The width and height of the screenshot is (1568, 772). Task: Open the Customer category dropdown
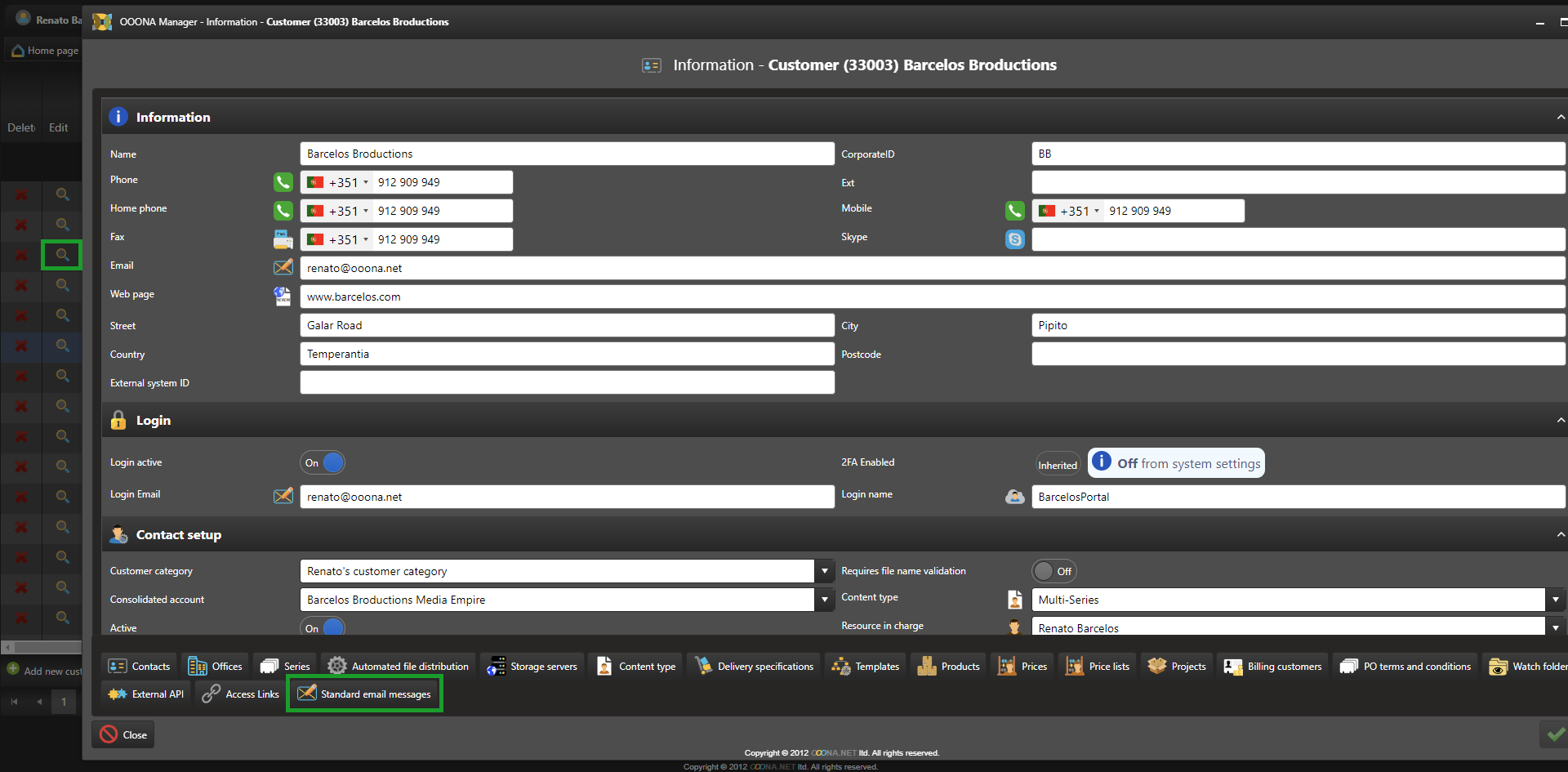[x=825, y=571]
